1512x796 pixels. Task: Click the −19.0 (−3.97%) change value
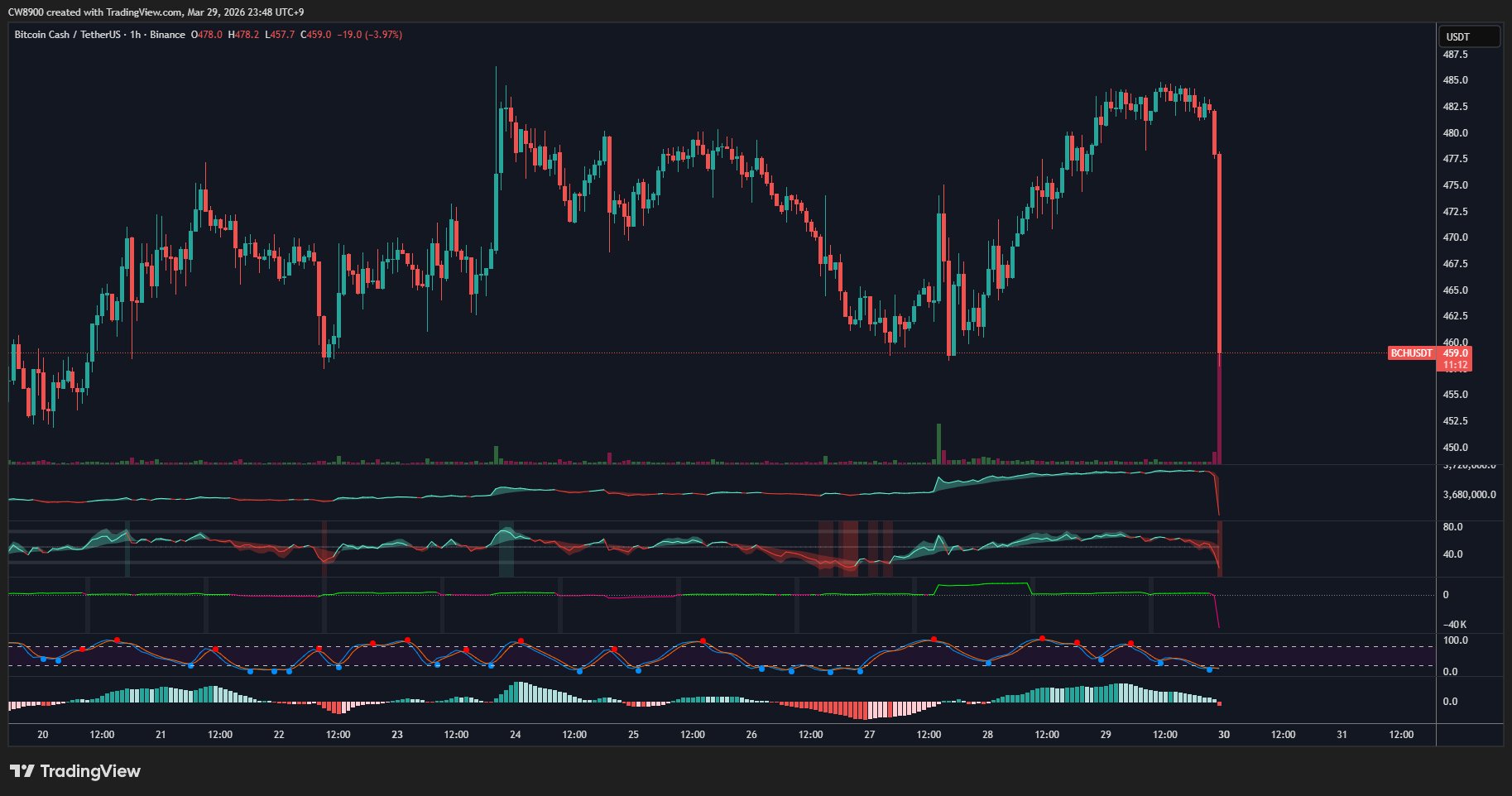tap(369, 35)
